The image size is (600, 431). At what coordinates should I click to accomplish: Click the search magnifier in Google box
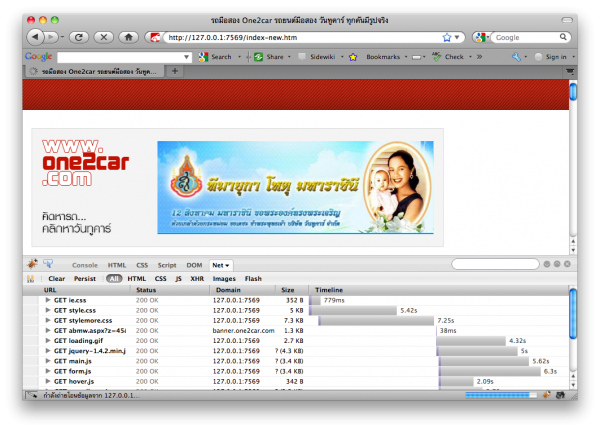point(563,37)
